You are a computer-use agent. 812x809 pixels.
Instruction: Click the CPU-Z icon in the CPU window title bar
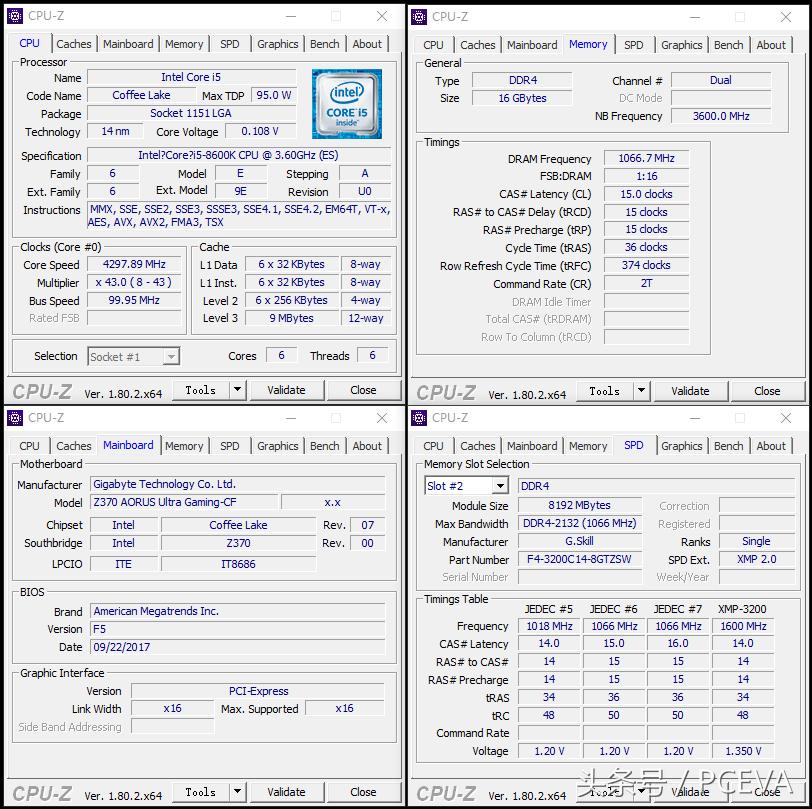click(13, 15)
